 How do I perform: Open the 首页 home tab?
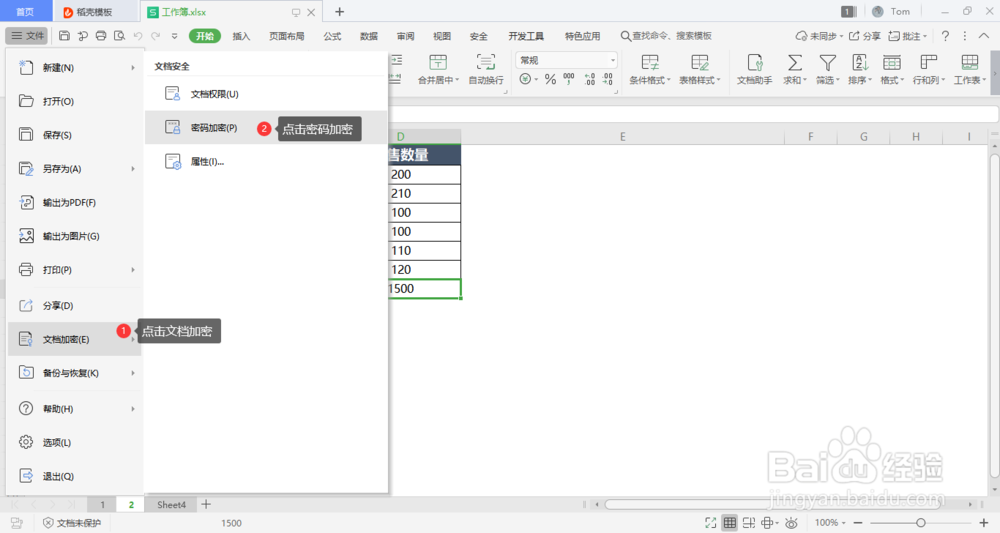pyautogui.click(x=26, y=12)
